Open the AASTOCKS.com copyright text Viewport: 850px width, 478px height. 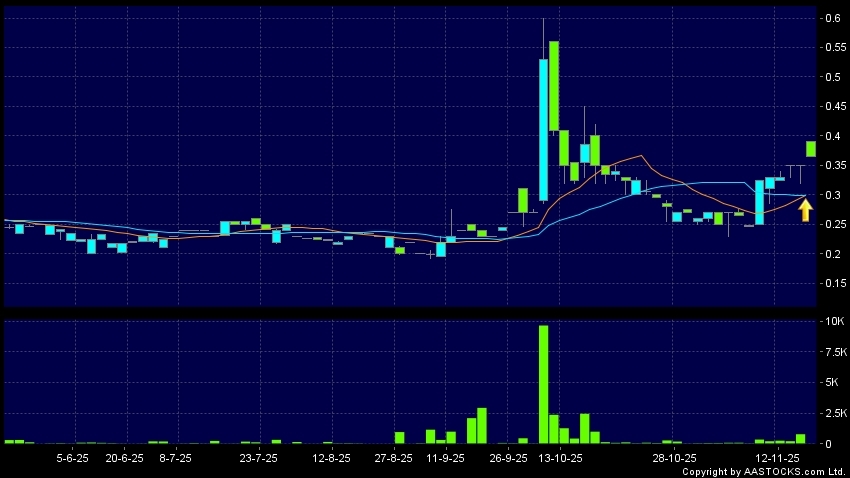[x=763, y=471]
